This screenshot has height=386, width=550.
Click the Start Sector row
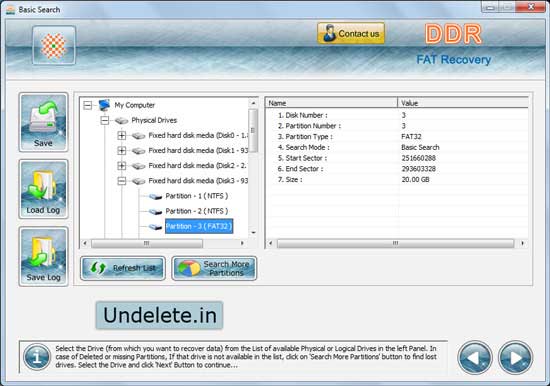[397, 158]
